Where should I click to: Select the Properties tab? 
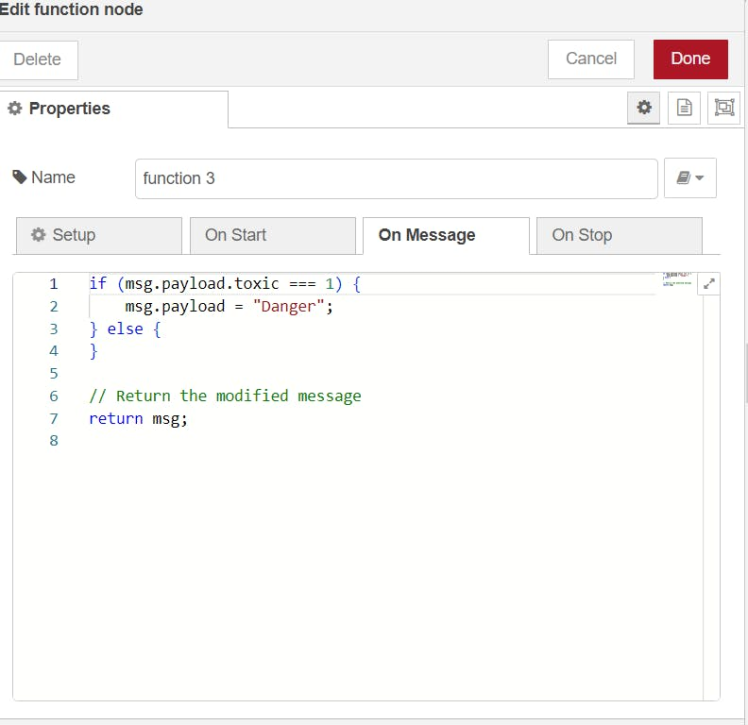point(113,109)
